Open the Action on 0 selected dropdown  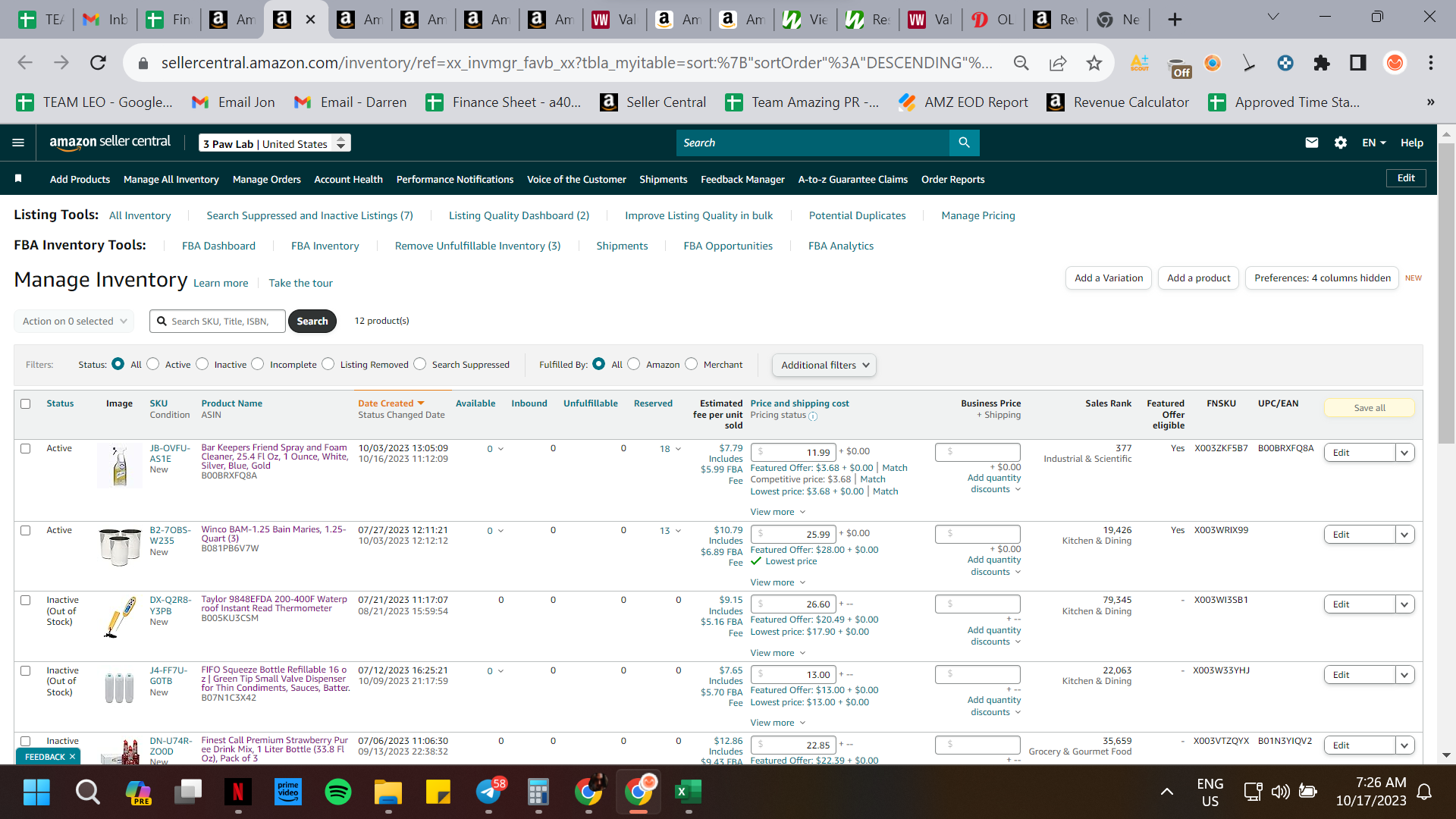74,321
